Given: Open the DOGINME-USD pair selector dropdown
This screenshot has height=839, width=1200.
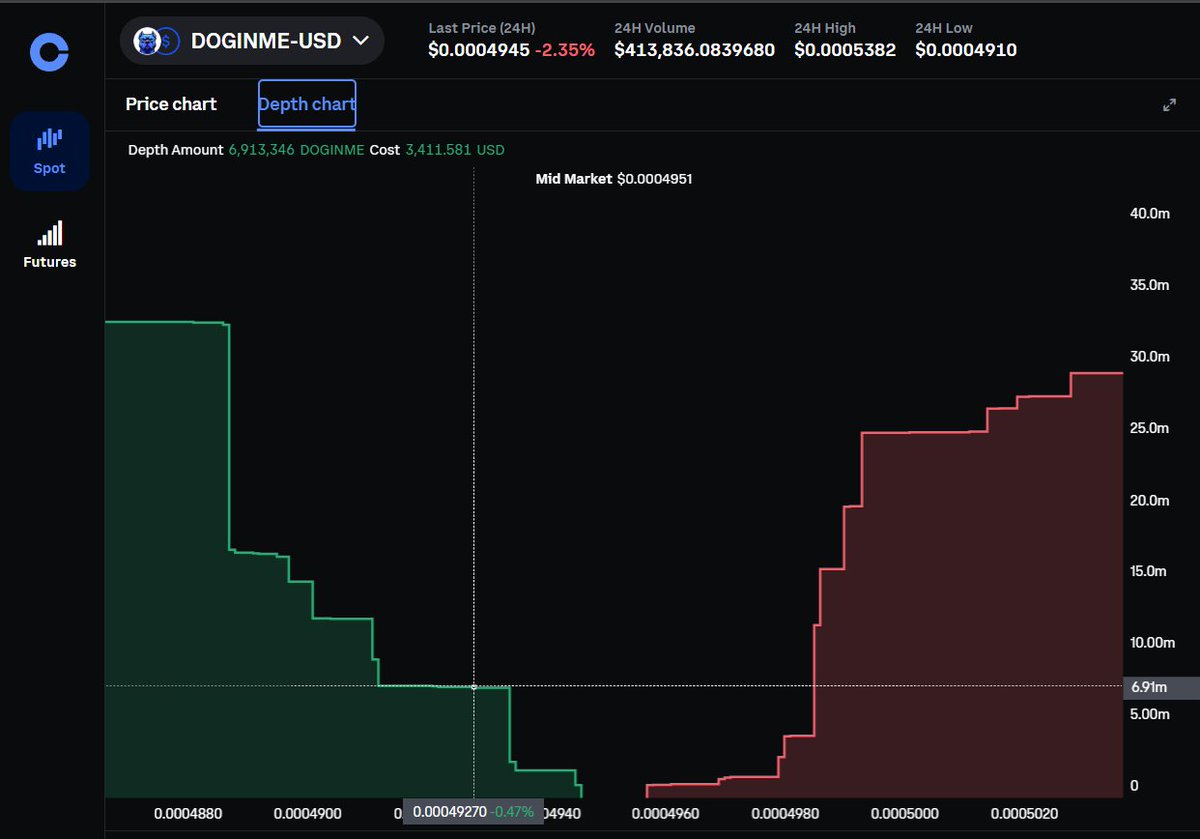Looking at the screenshot, I should coord(252,41).
